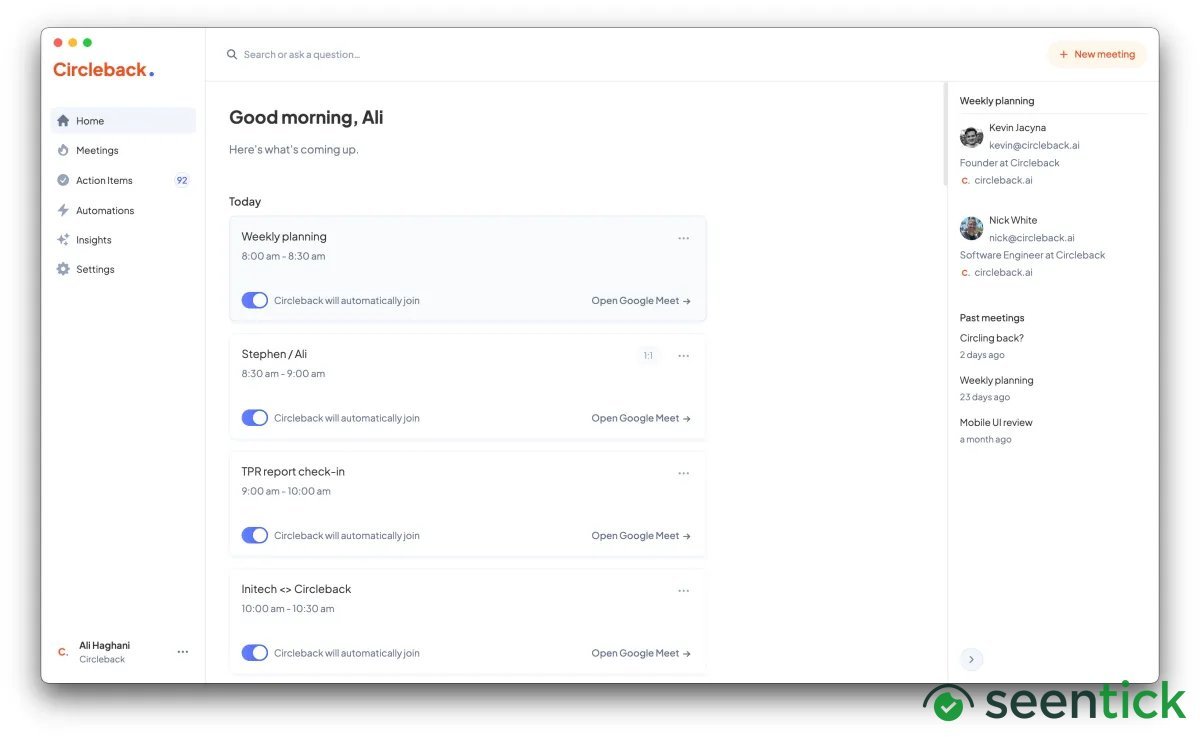Open Google Meet for TPR report check-in
1200x737 pixels.
(x=641, y=535)
